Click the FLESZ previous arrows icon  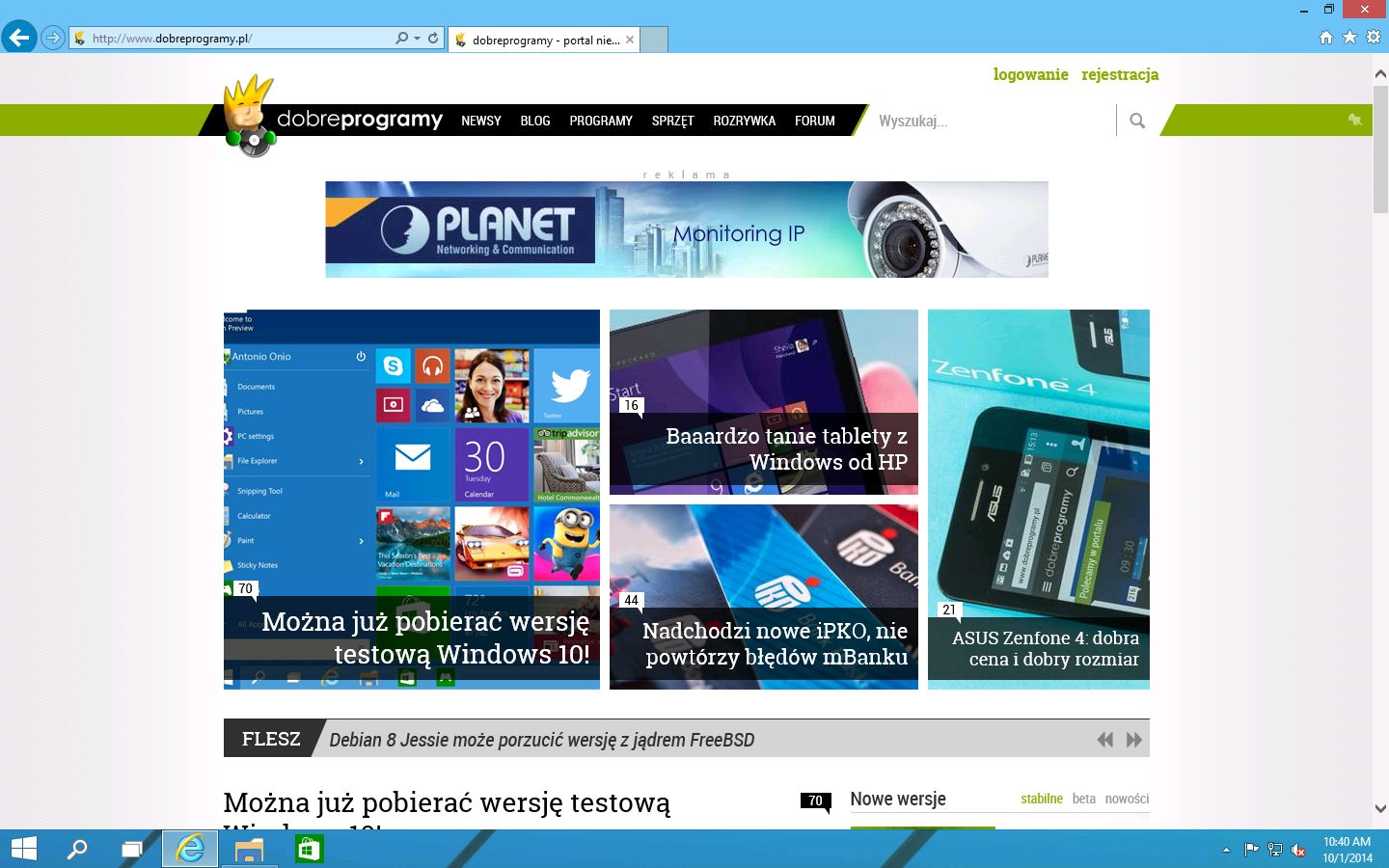pos(1105,740)
